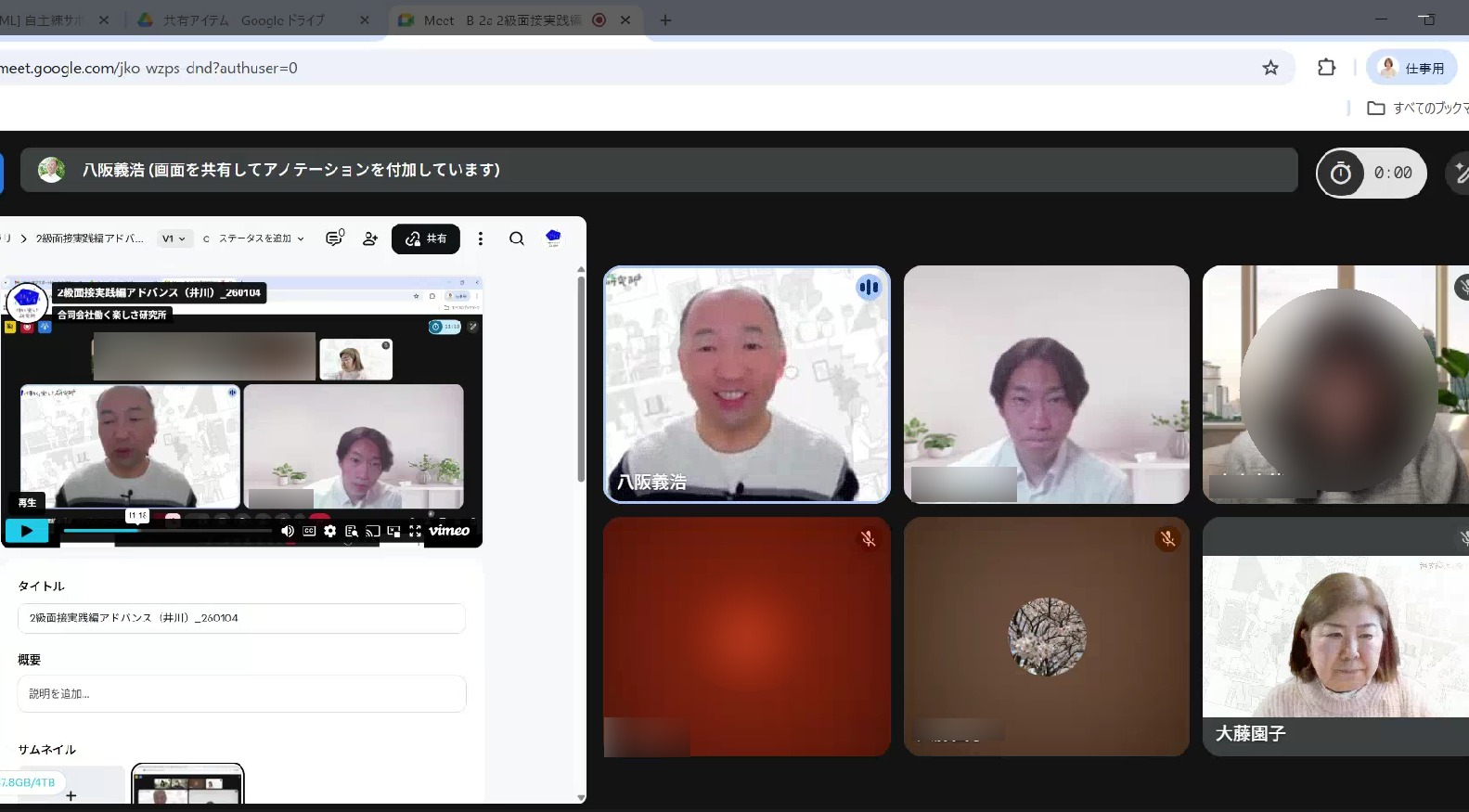
Task: Click the タイトル text field
Action: [241, 618]
